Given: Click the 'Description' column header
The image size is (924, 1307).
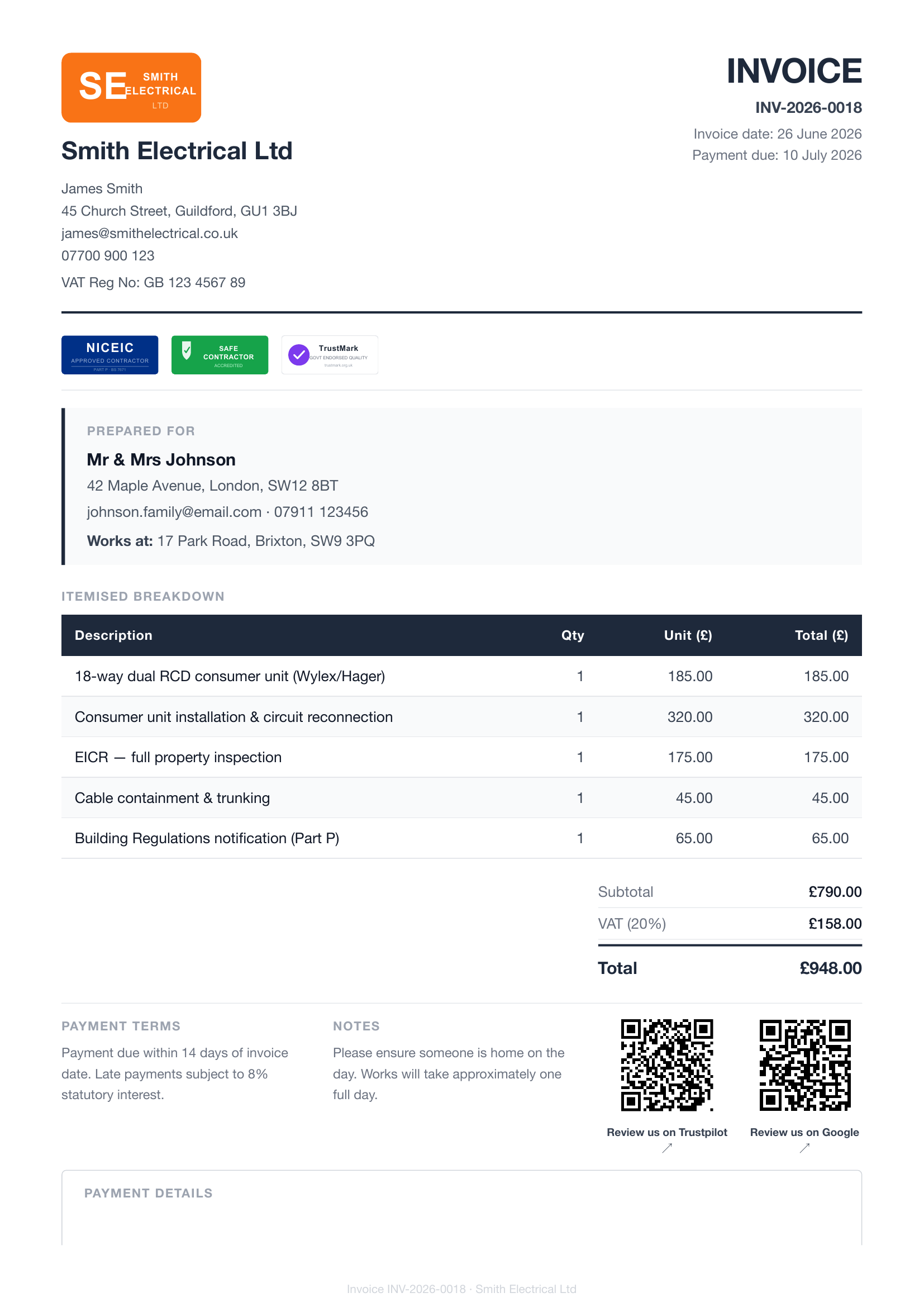Looking at the screenshot, I should (x=114, y=635).
